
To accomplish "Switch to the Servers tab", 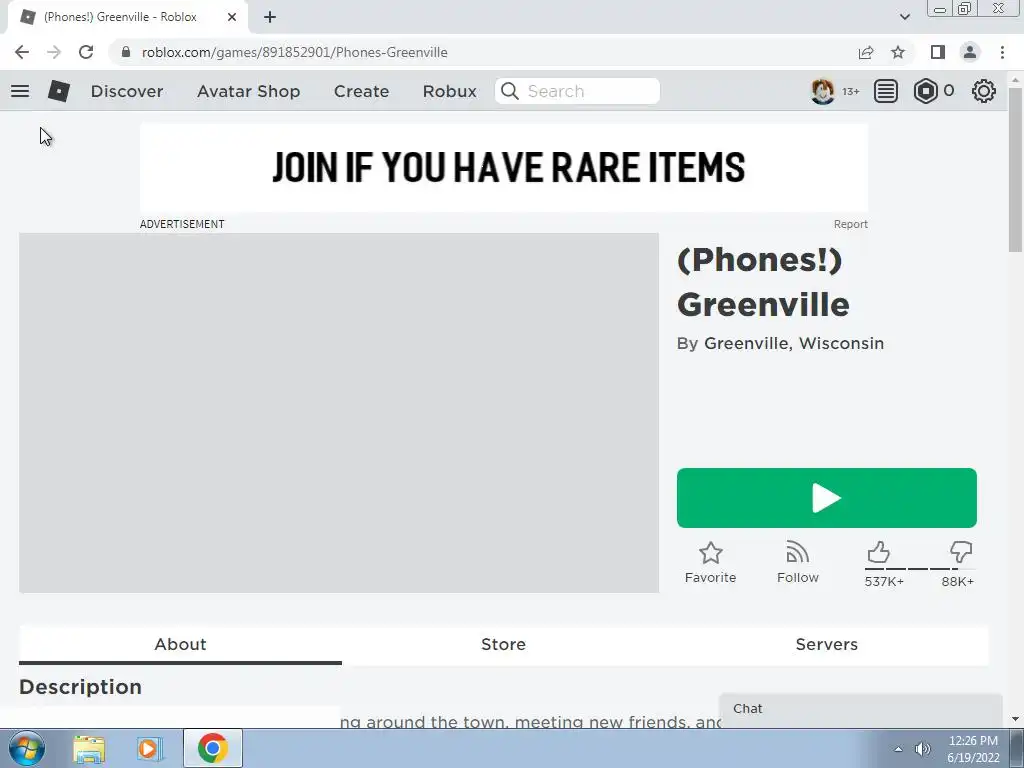I will point(826,645).
